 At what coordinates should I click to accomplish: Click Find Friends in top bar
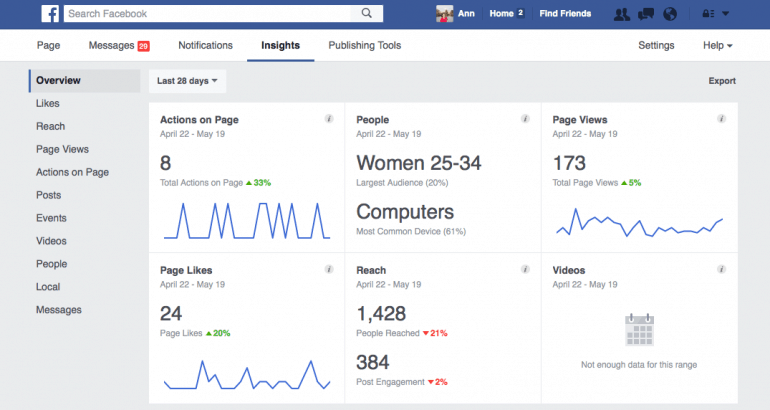coord(565,14)
